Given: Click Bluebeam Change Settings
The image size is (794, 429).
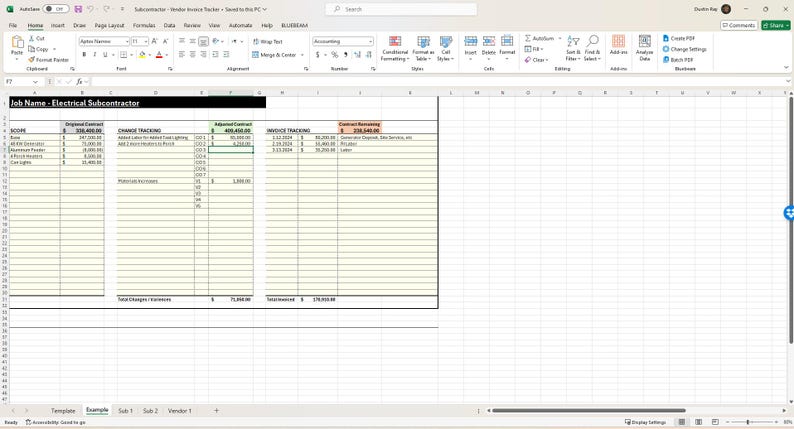Looking at the screenshot, I should (685, 49).
